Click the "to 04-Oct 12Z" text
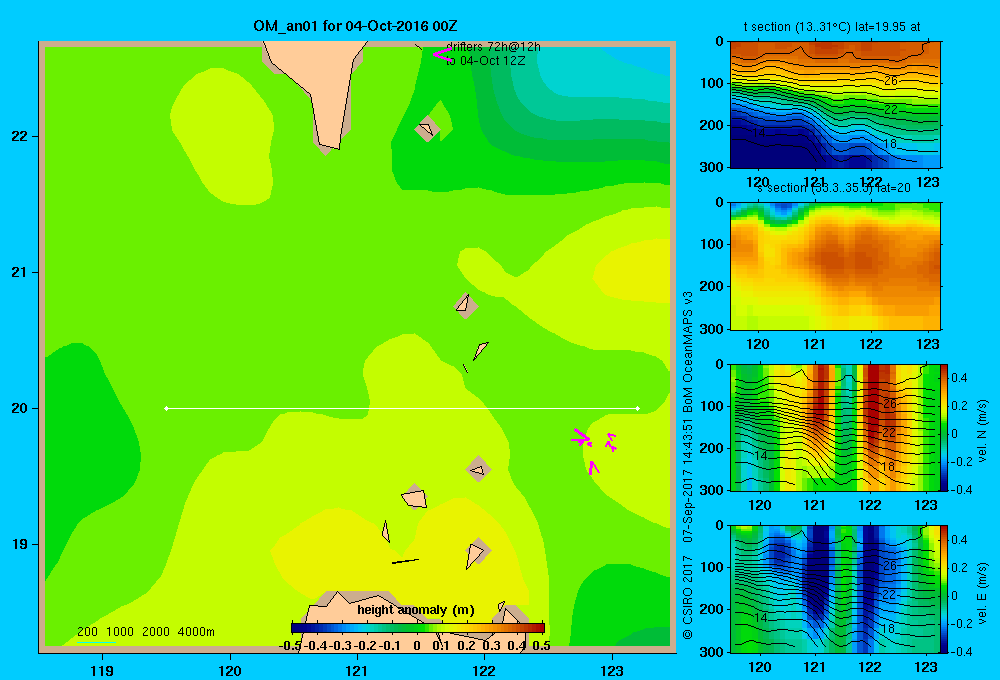 [485, 61]
